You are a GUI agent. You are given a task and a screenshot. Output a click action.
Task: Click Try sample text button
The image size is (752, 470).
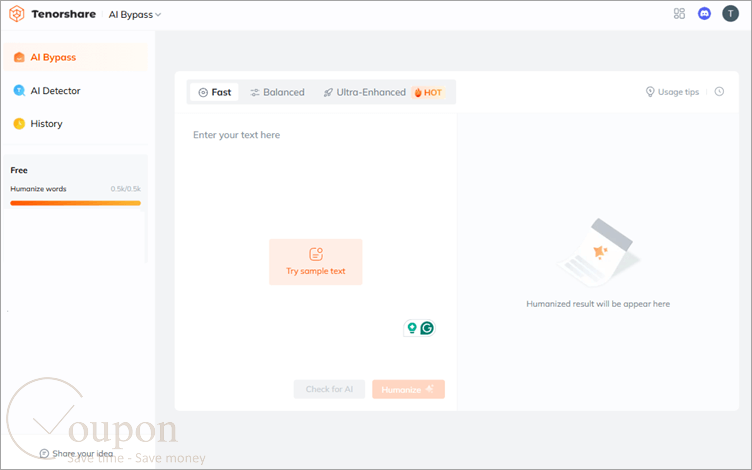(x=316, y=262)
